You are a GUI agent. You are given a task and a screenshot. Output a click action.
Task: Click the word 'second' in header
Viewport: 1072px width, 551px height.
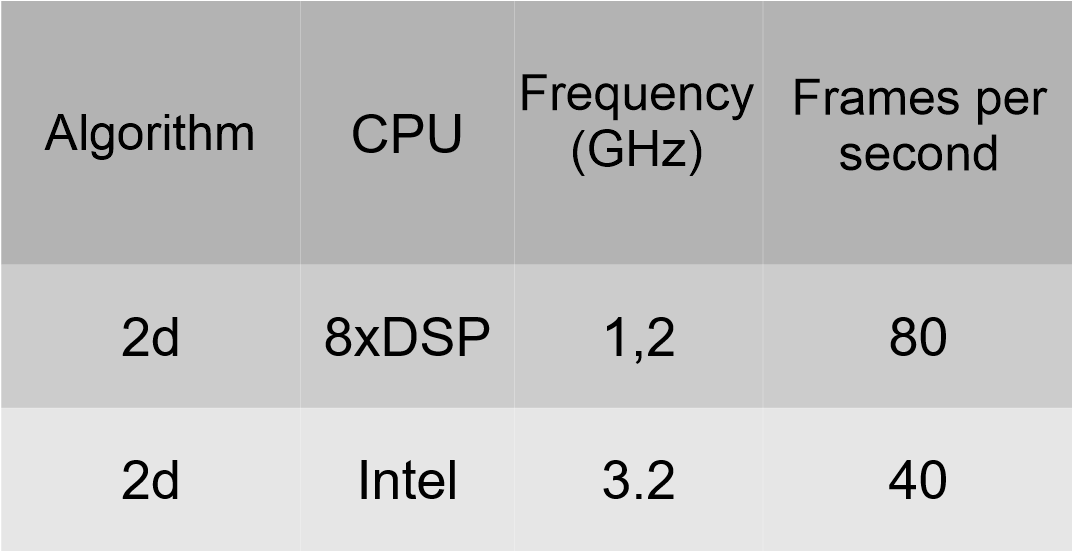[918, 152]
